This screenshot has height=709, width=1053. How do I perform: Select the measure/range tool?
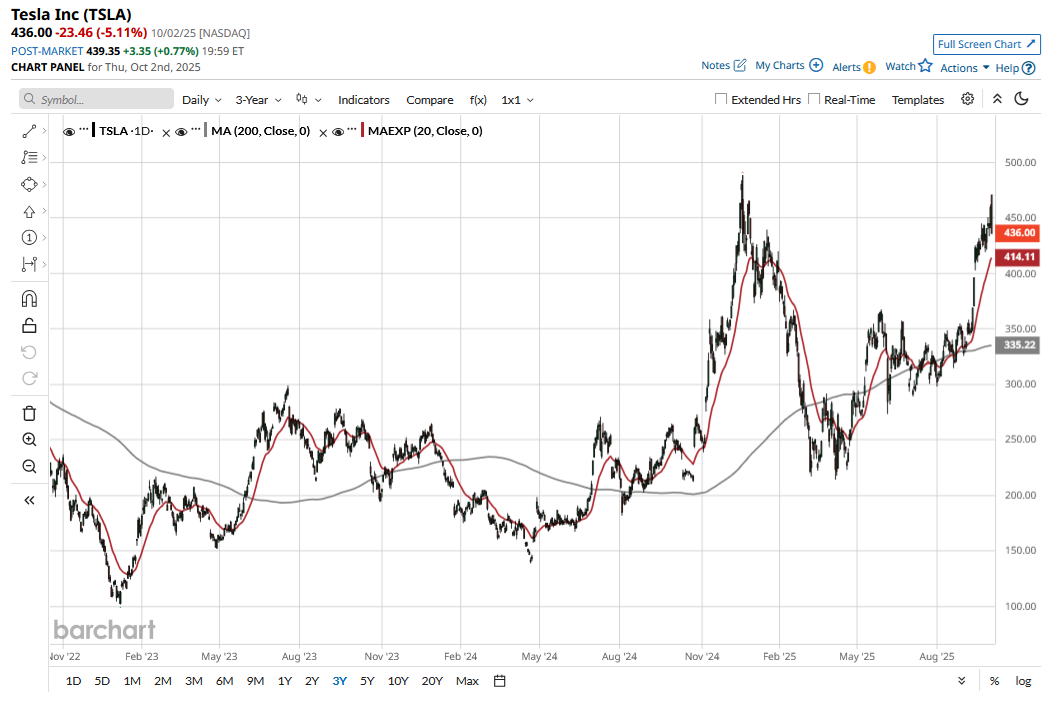coord(29,265)
